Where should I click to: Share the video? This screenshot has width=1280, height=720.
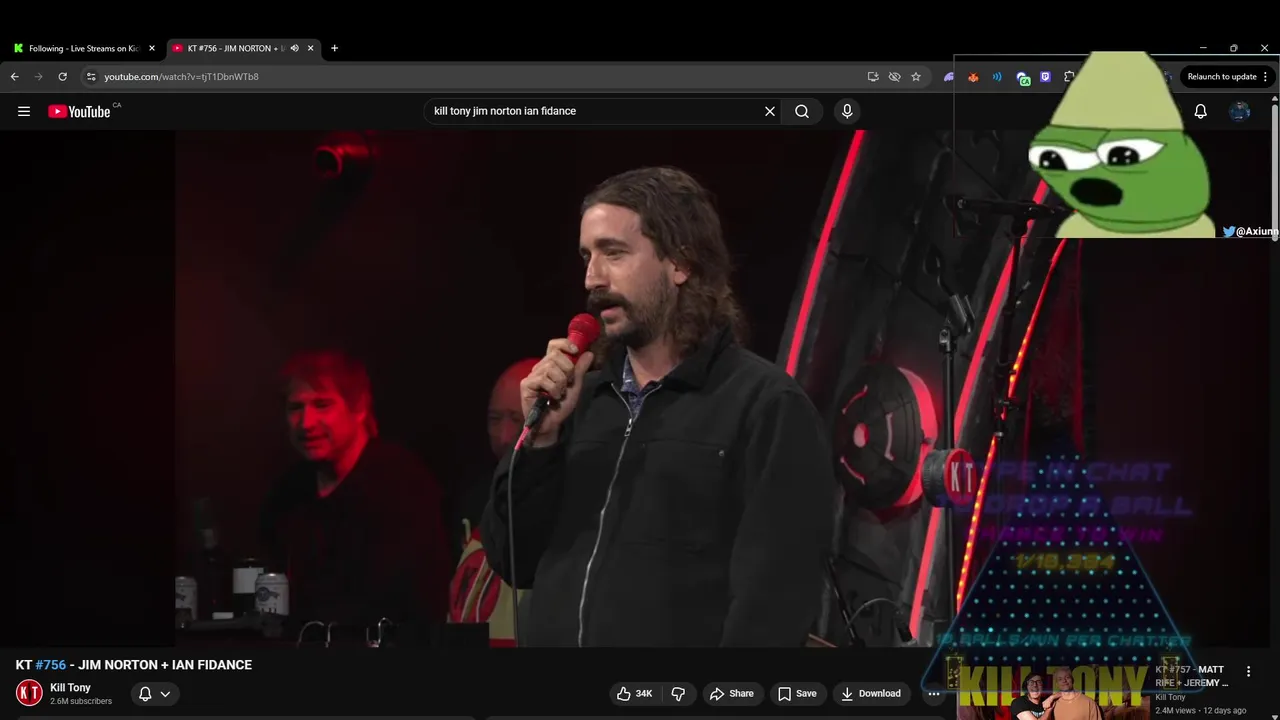click(x=732, y=693)
